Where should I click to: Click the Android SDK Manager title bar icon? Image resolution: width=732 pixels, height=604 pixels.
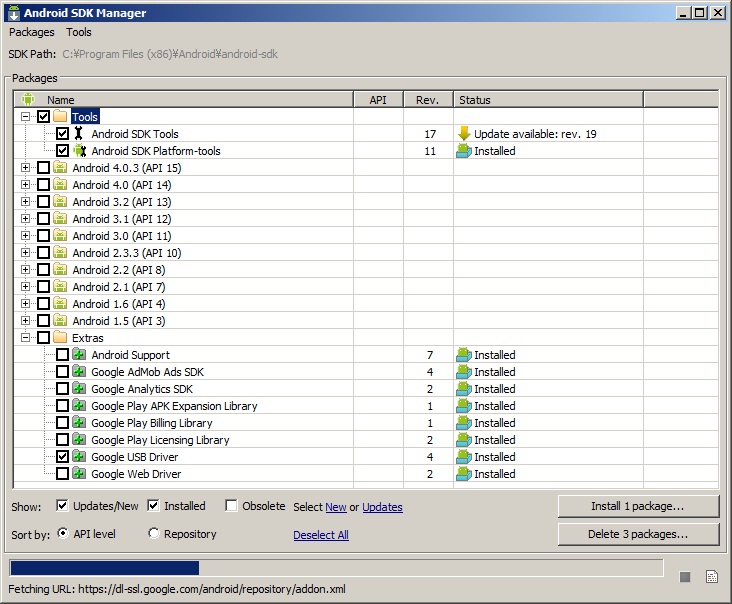tap(14, 13)
